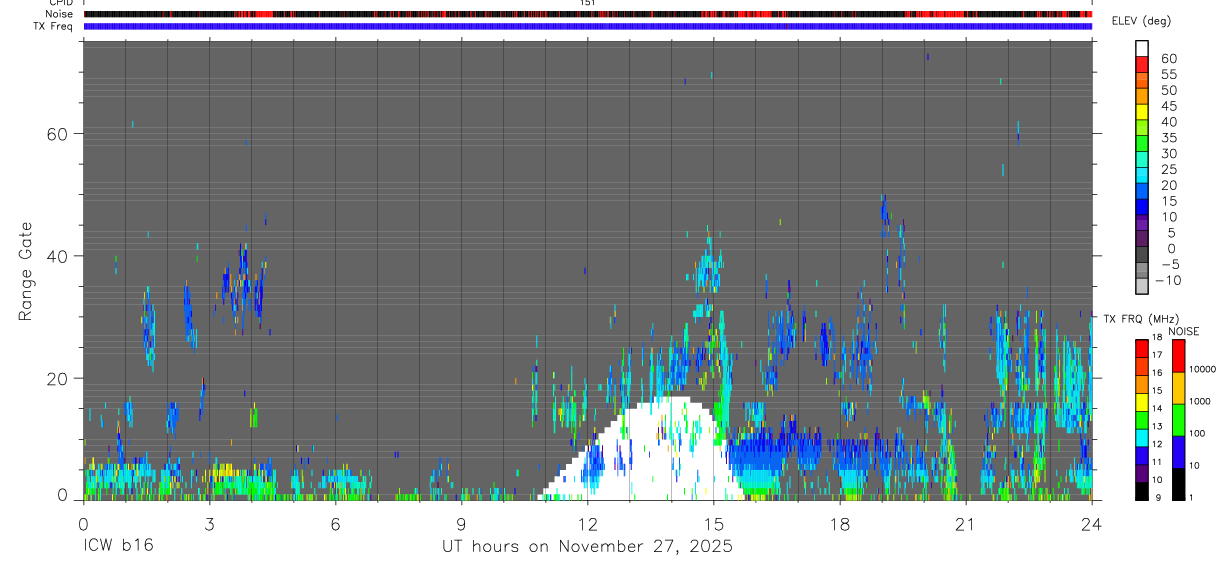Viewport: 1228px width, 567px height.
Task: Pick the light gray bottom ELEV swatch
Action: [1143, 287]
